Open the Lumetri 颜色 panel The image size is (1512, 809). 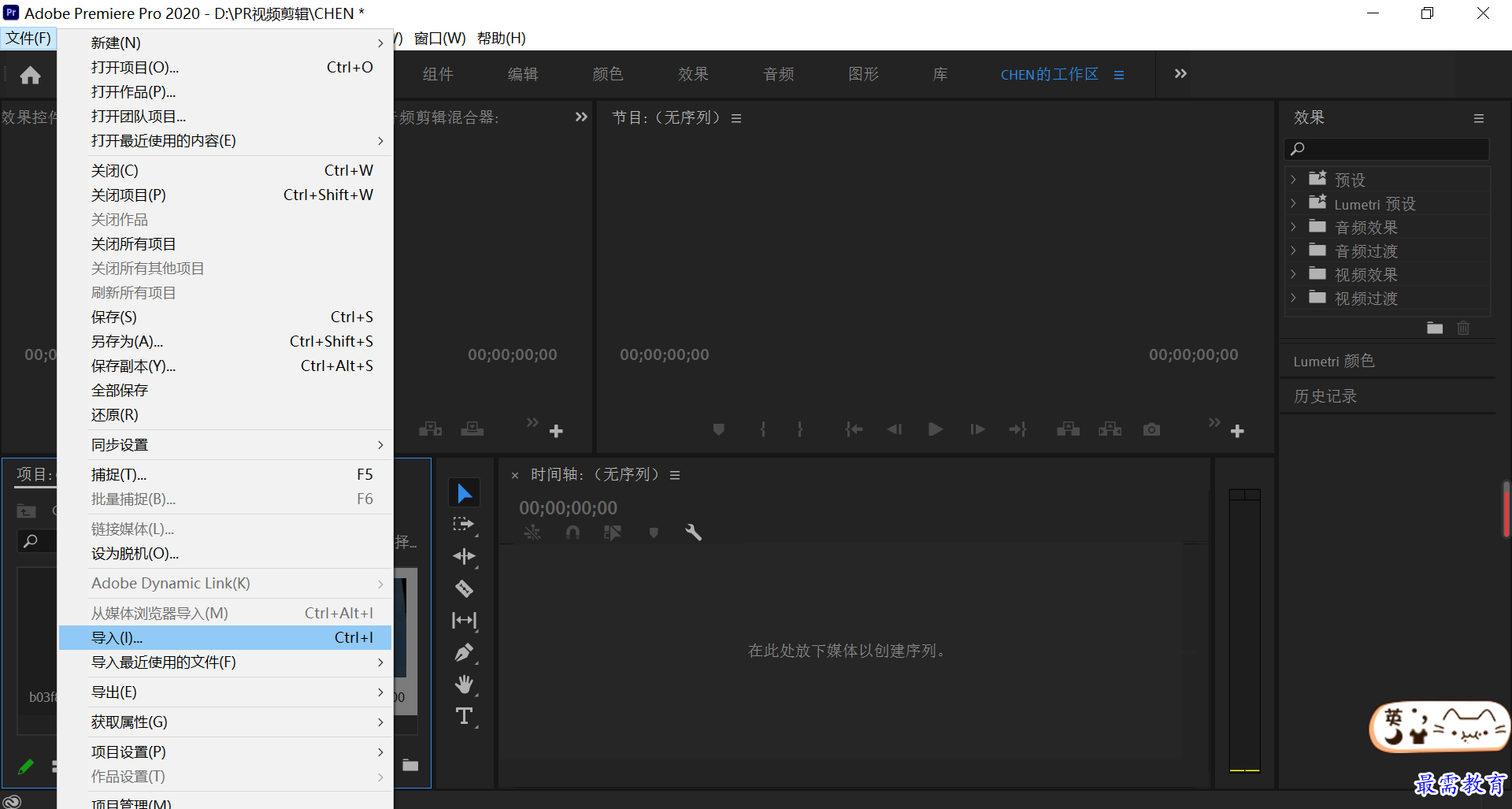1333,361
